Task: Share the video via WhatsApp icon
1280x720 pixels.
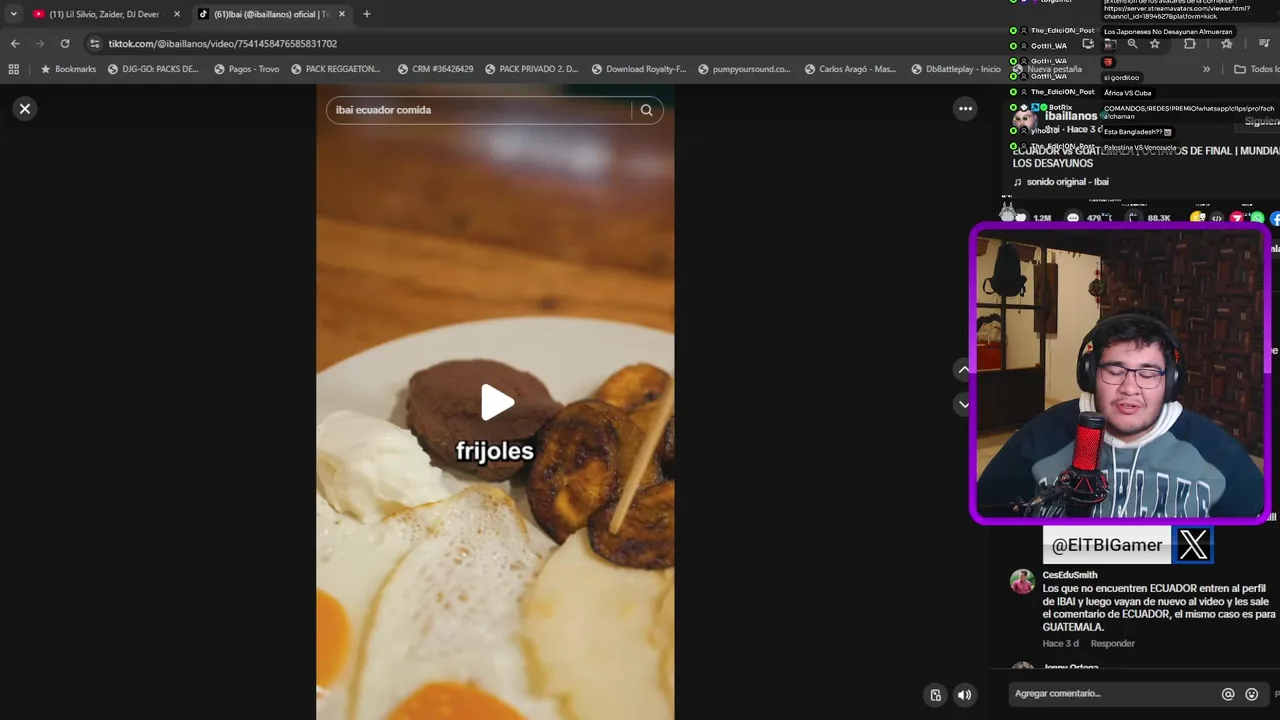Action: click(1257, 218)
